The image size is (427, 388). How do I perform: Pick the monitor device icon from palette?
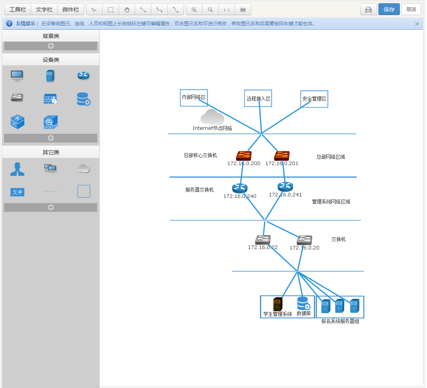(17, 76)
